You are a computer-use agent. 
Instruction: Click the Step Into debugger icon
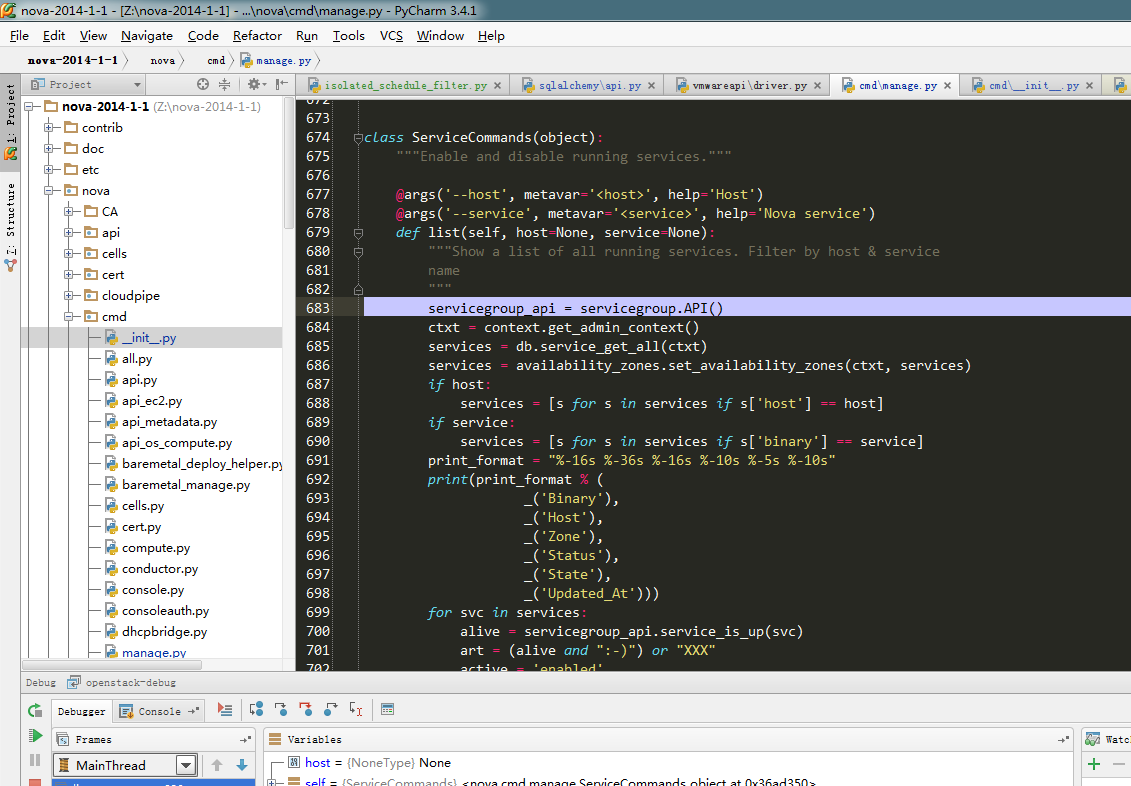pos(281,710)
